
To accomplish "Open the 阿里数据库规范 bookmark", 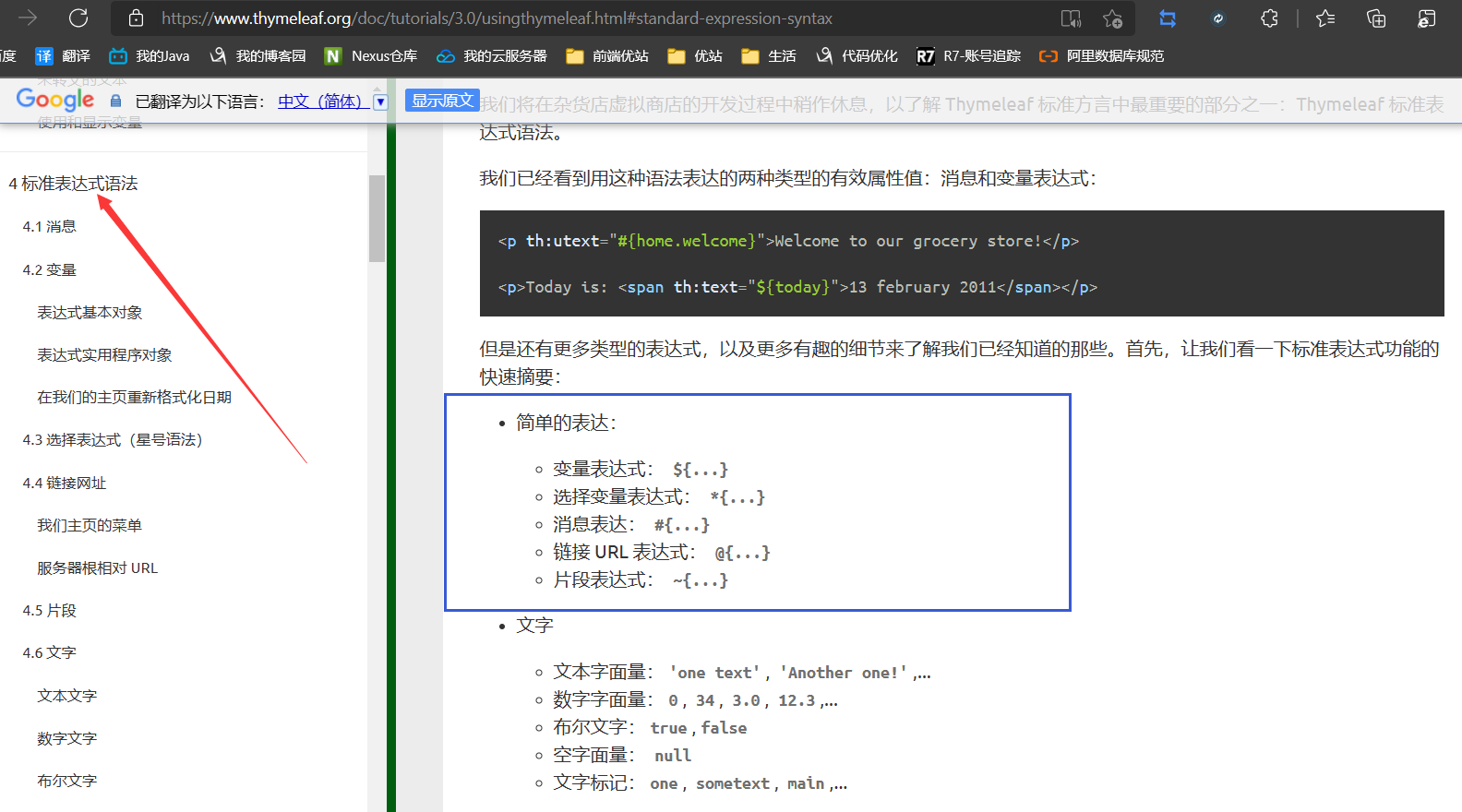I will 1101,56.
